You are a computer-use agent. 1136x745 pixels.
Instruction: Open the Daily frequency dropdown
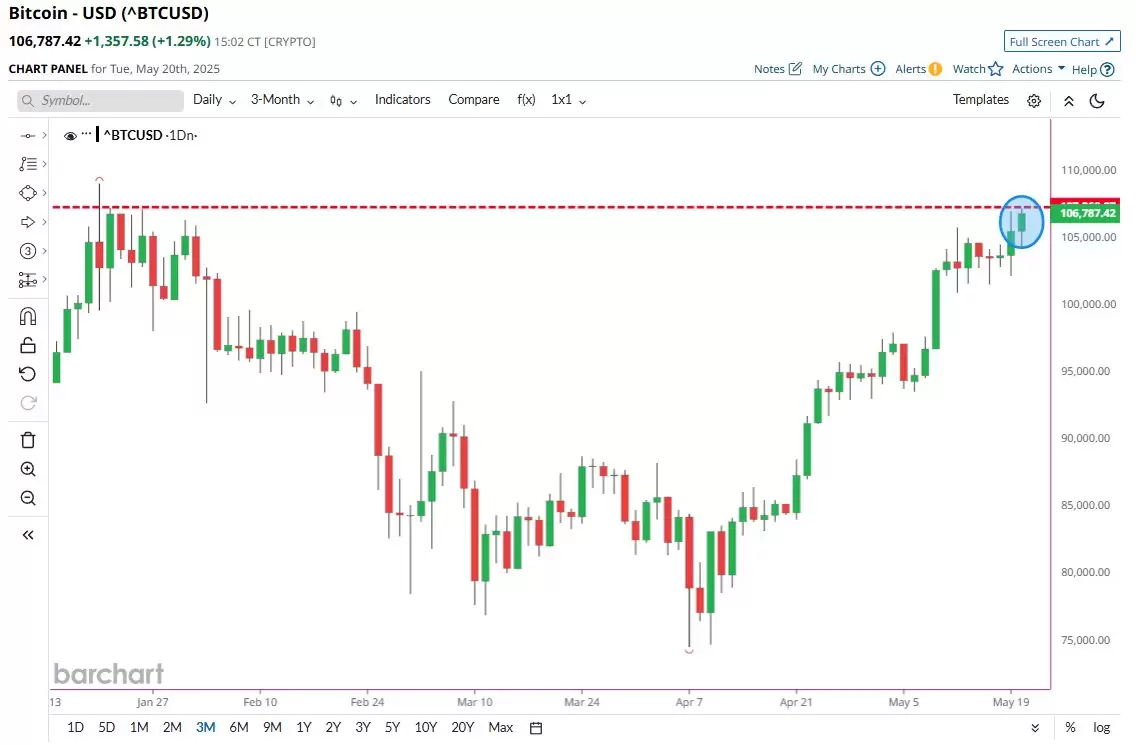point(214,100)
